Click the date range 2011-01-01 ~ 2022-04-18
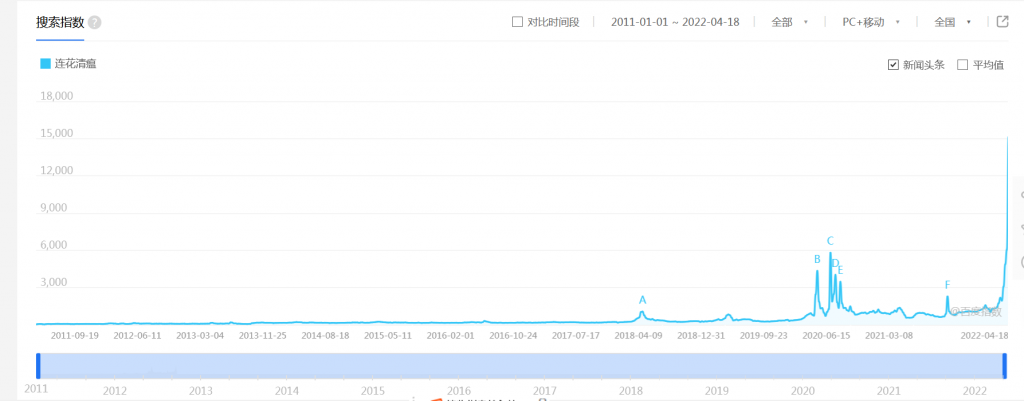 (x=675, y=22)
